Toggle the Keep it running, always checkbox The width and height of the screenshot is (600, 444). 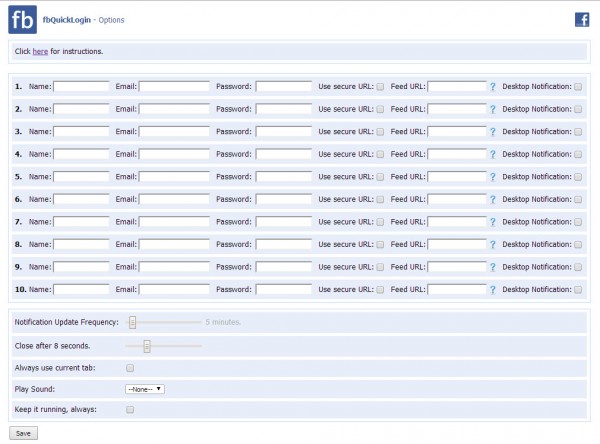[130, 409]
